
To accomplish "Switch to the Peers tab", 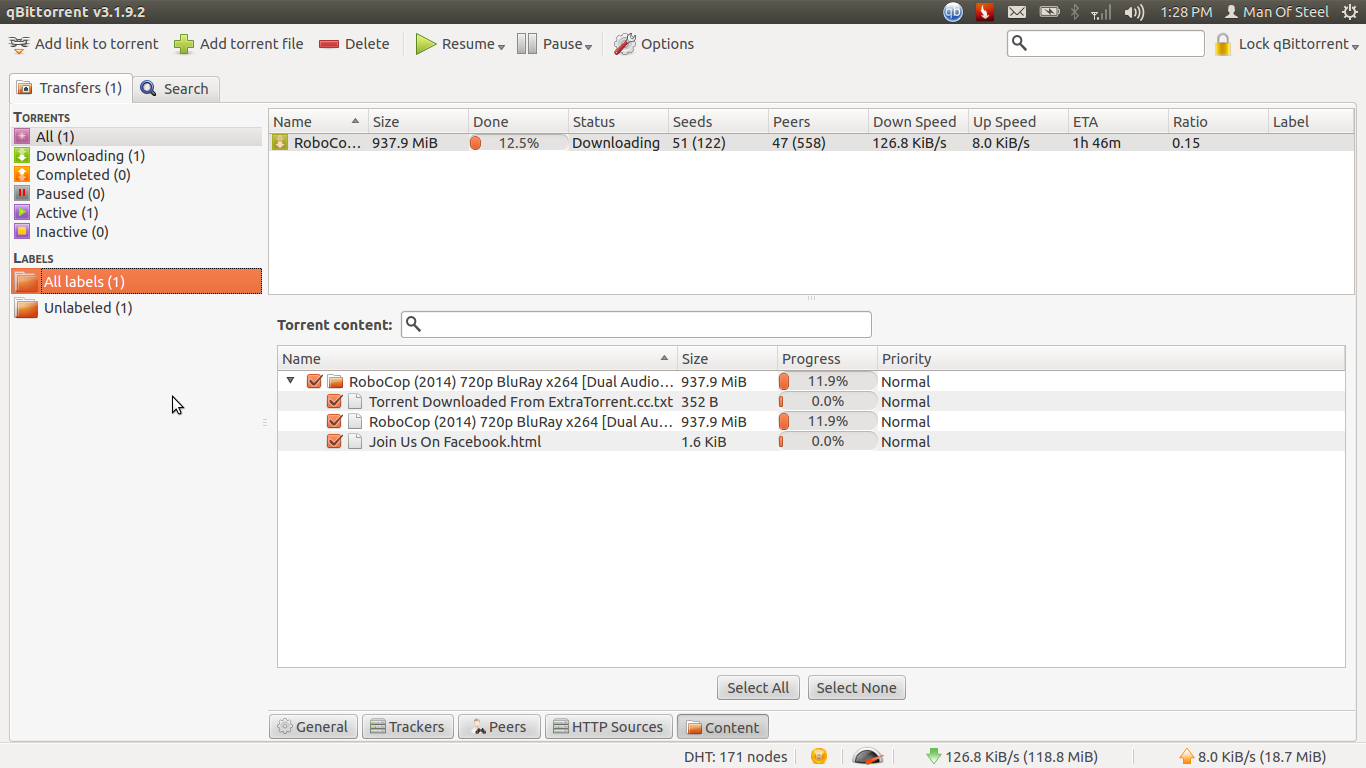I will pyautogui.click(x=498, y=726).
